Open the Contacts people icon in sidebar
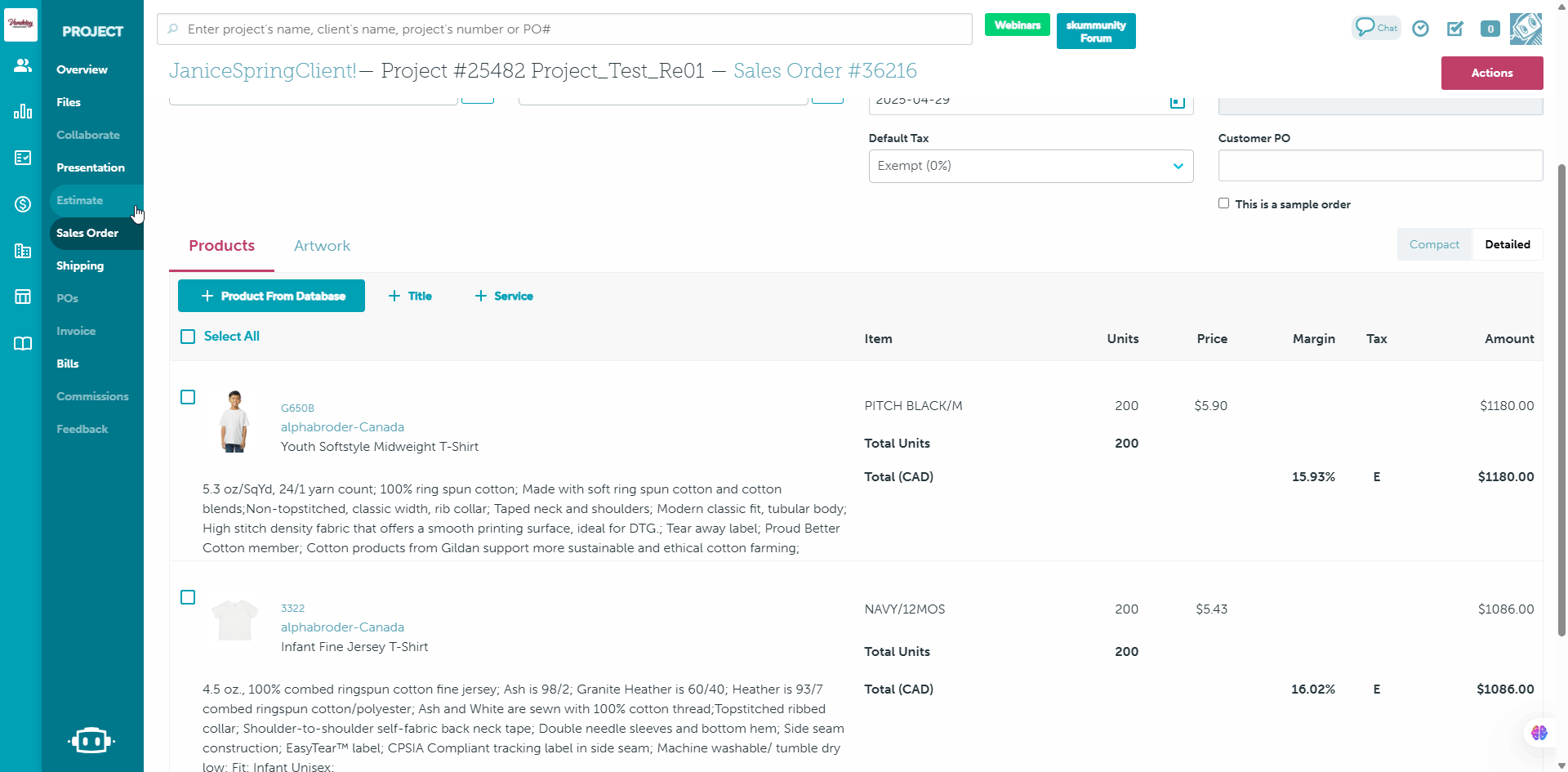Screen dimensions: 1568x772 coord(22,65)
